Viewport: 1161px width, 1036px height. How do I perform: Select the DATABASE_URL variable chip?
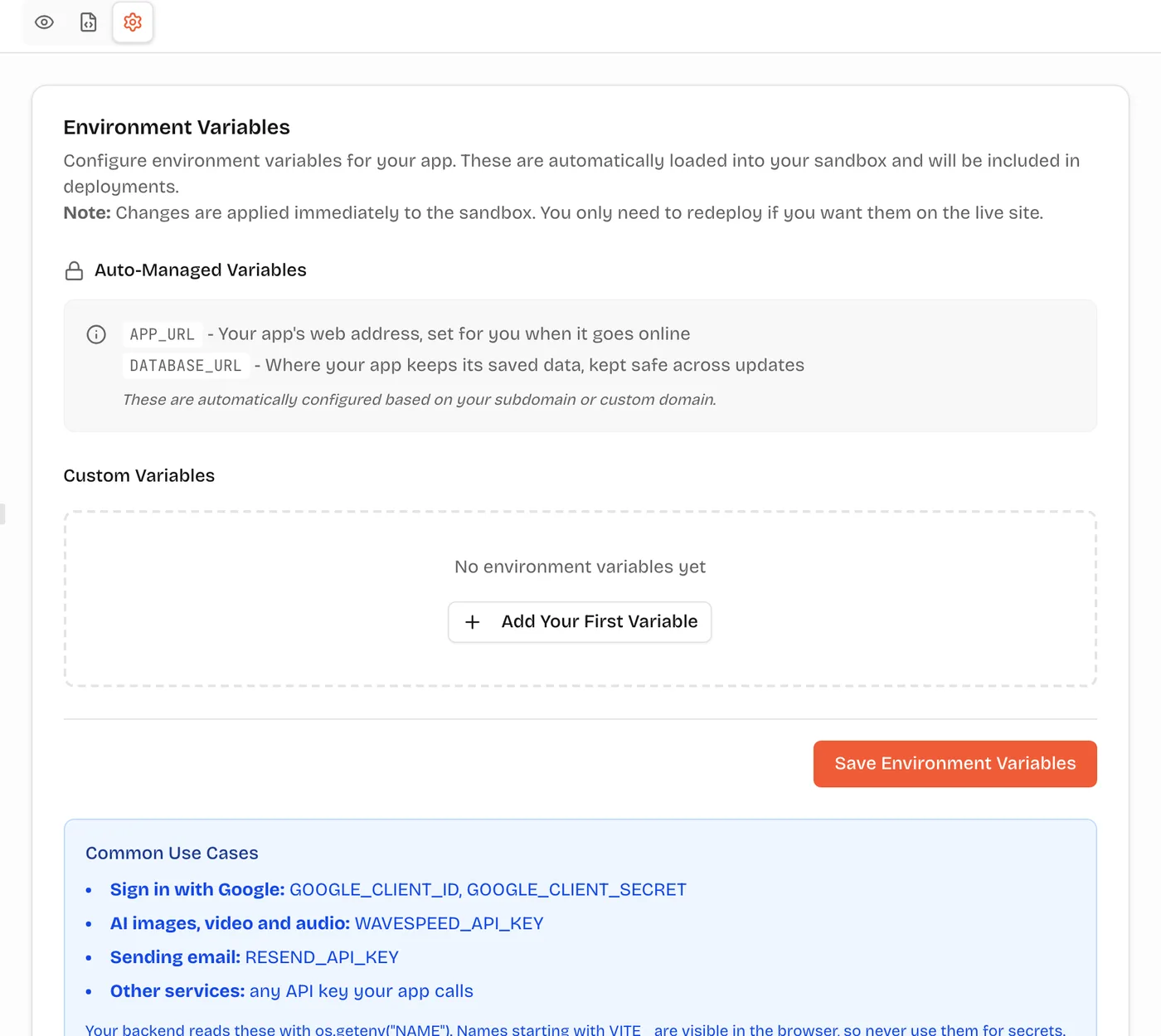click(186, 366)
